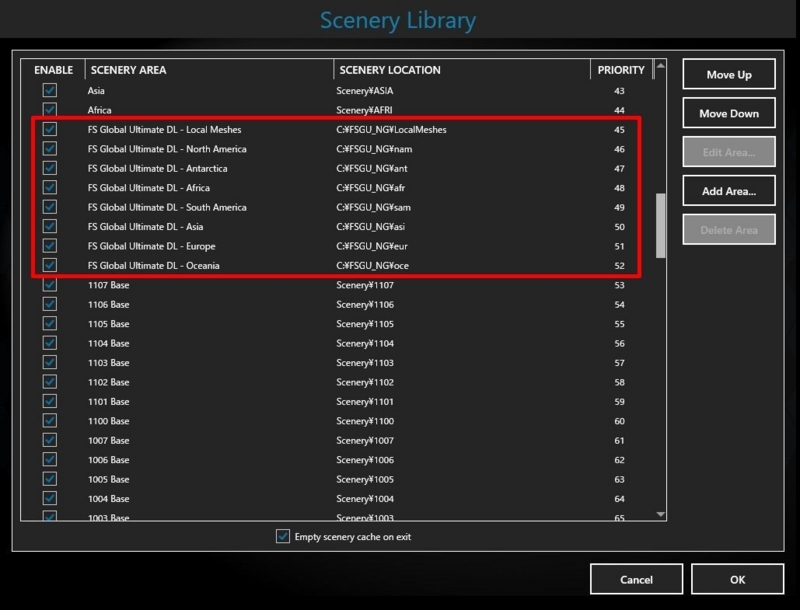This screenshot has width=800, height=610.
Task: Toggle FS Global Ultimate DL - South America checkbox
Action: [x=49, y=207]
